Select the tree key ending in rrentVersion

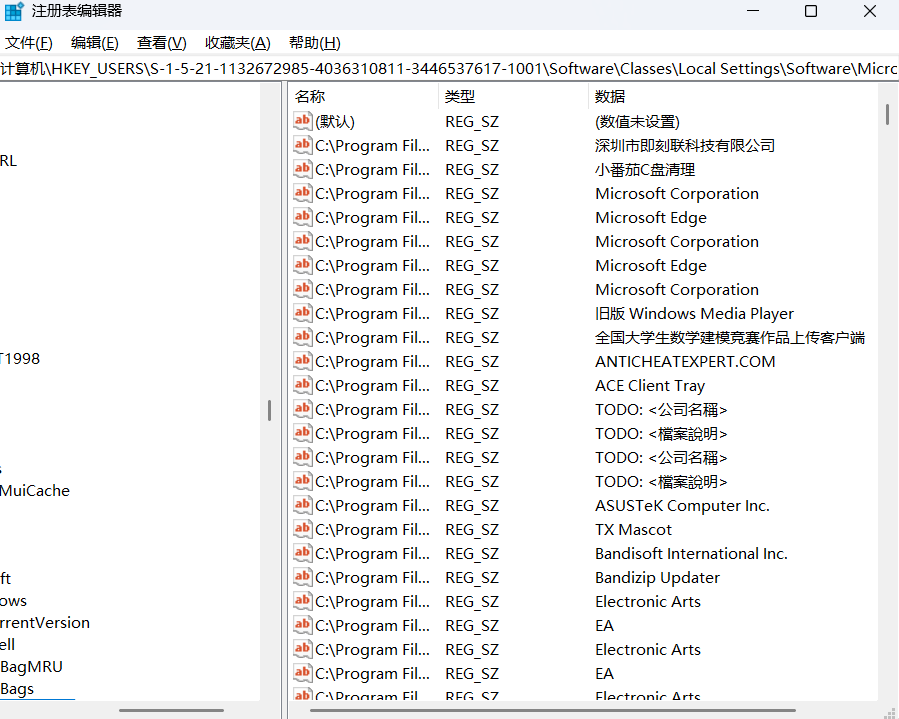(x=45, y=623)
